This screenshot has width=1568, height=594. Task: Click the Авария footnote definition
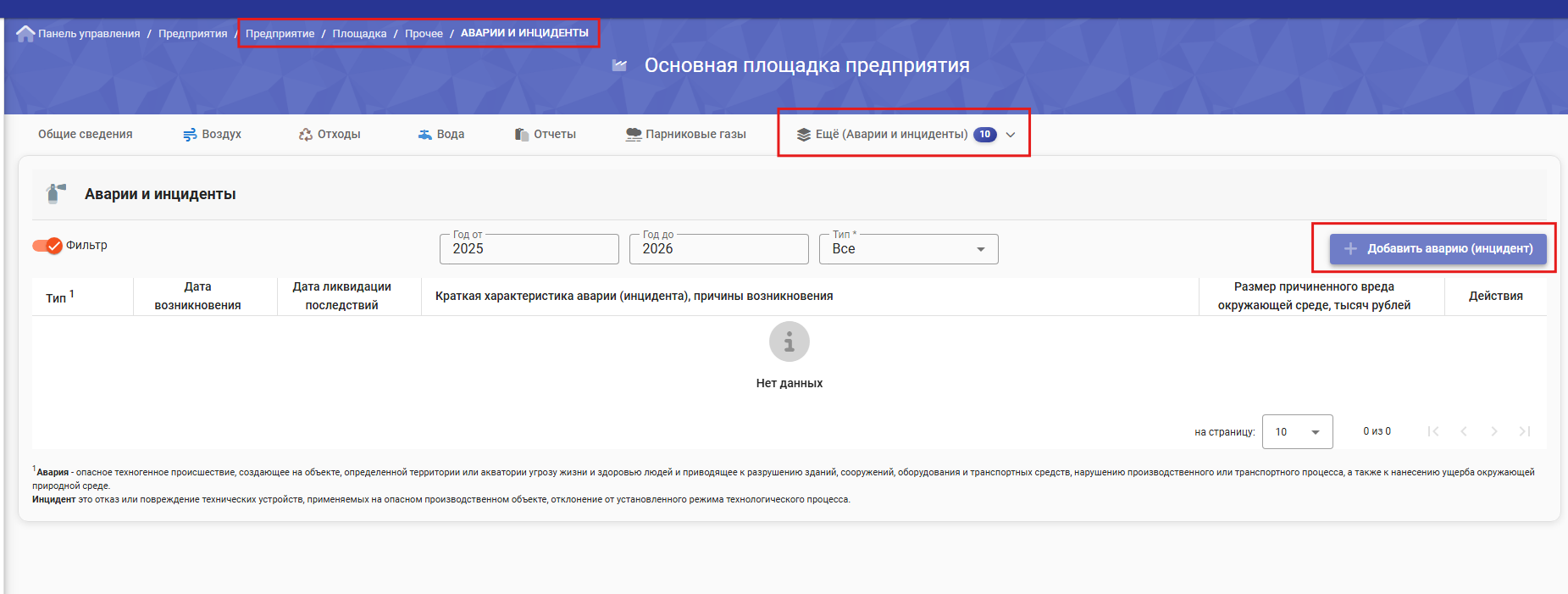784,479
